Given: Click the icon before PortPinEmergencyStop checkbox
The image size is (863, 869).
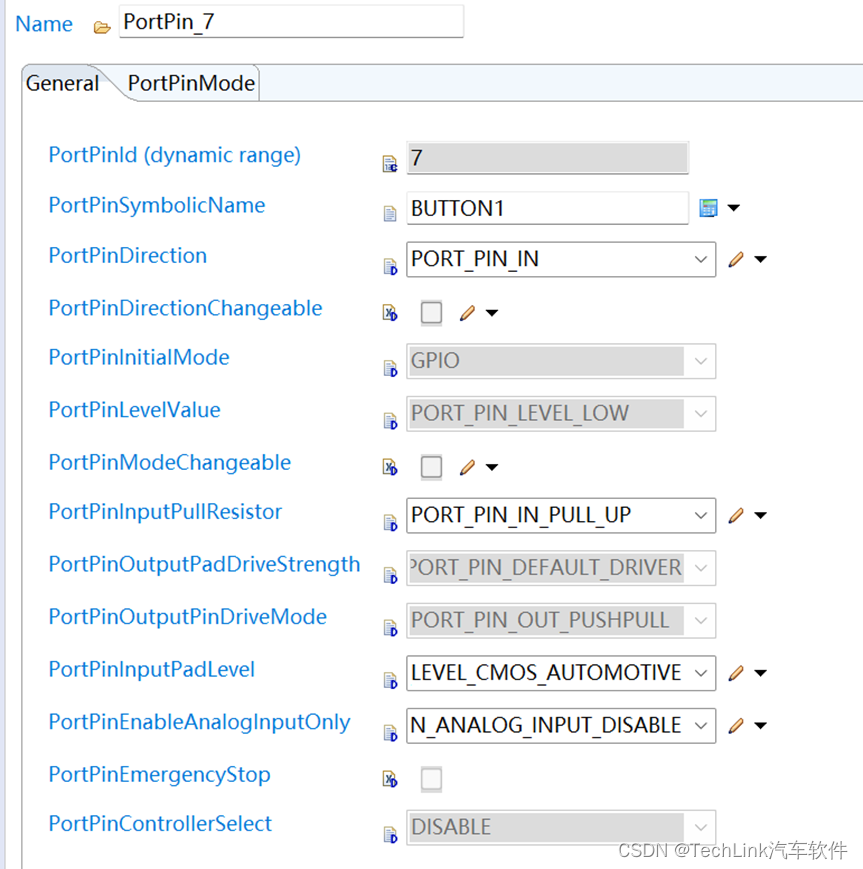Looking at the screenshot, I should pyautogui.click(x=390, y=779).
